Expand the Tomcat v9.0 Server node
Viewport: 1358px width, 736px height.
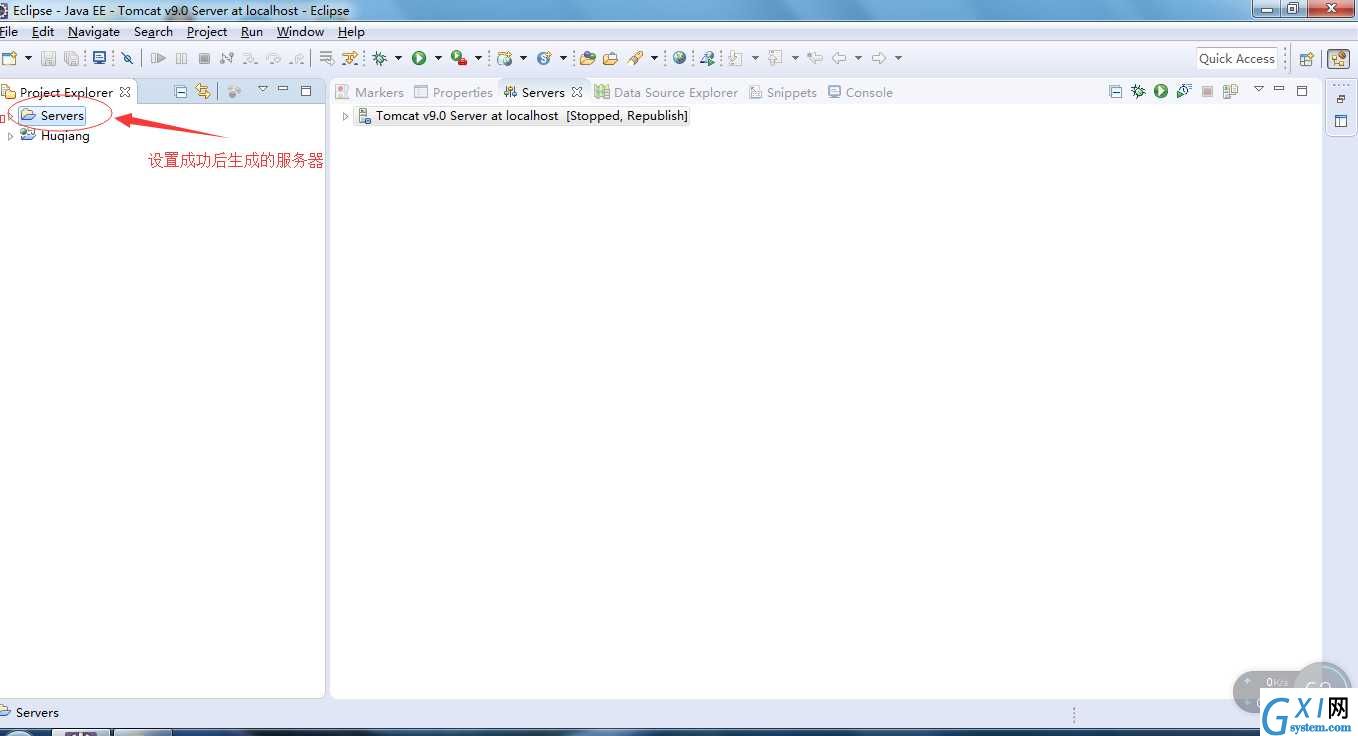[346, 116]
